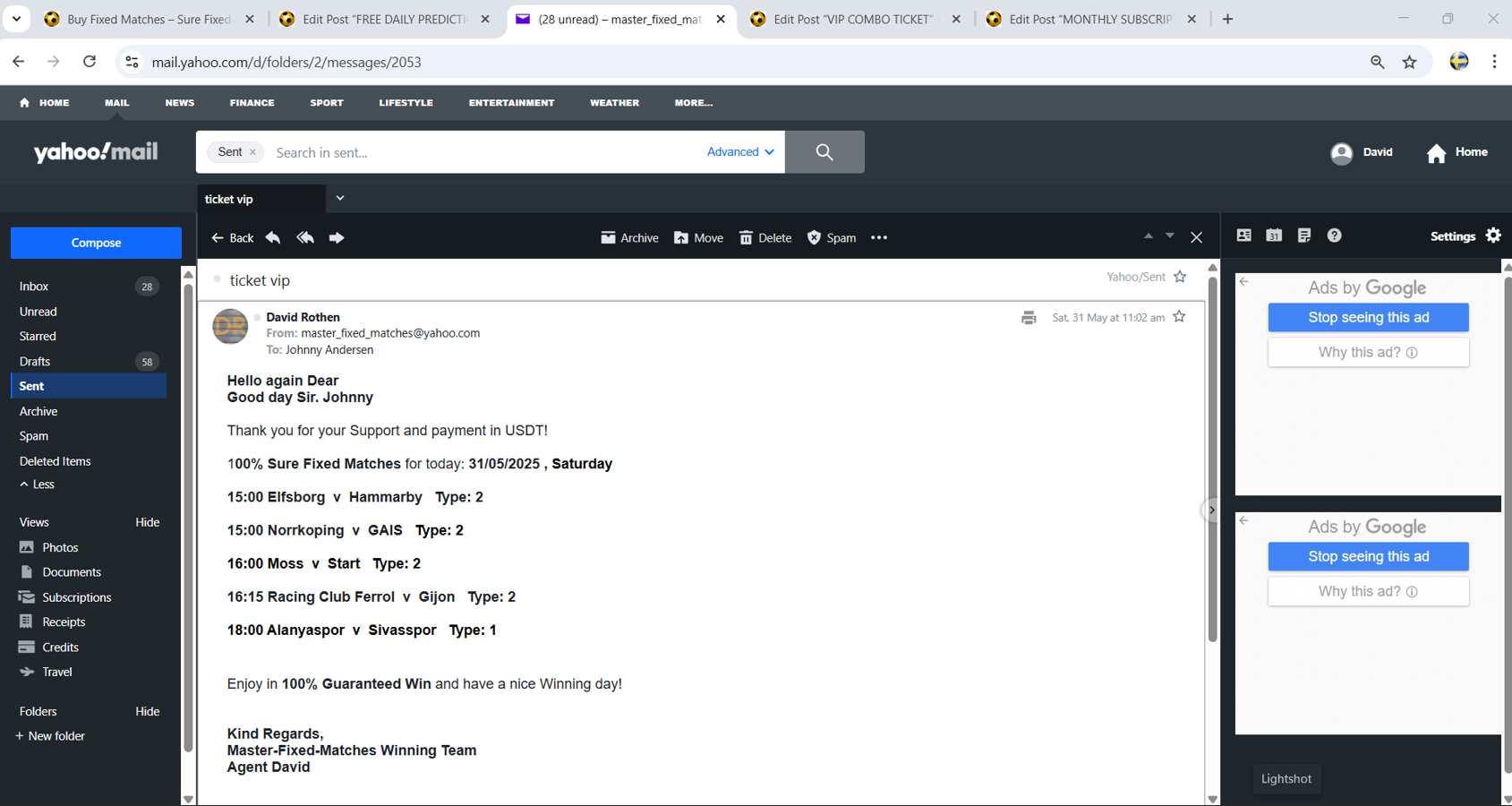Hide the Views section
Image resolution: width=1512 pixels, height=806 pixels.
click(147, 522)
